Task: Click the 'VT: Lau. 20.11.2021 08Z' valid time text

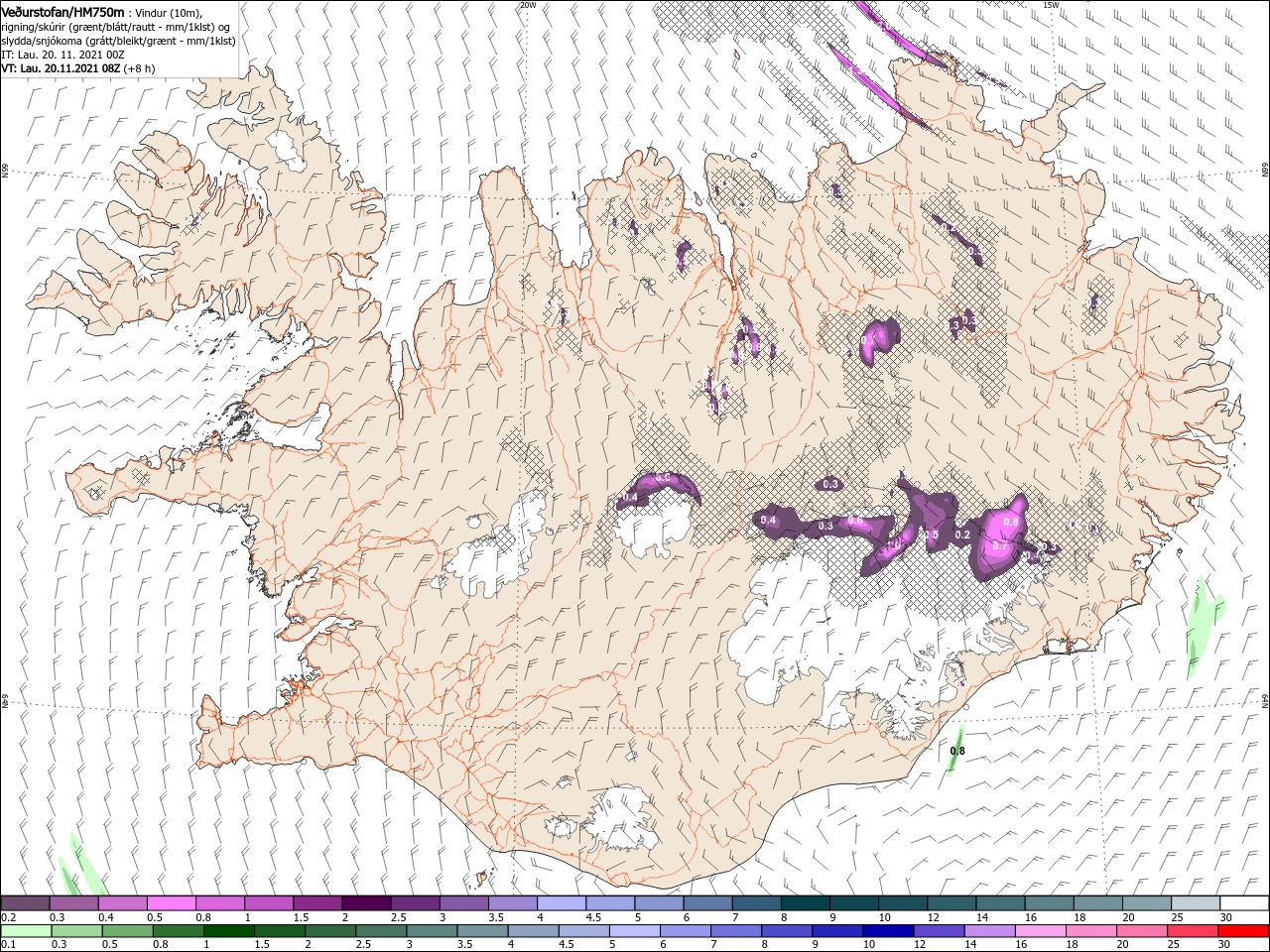Action: tap(62, 68)
